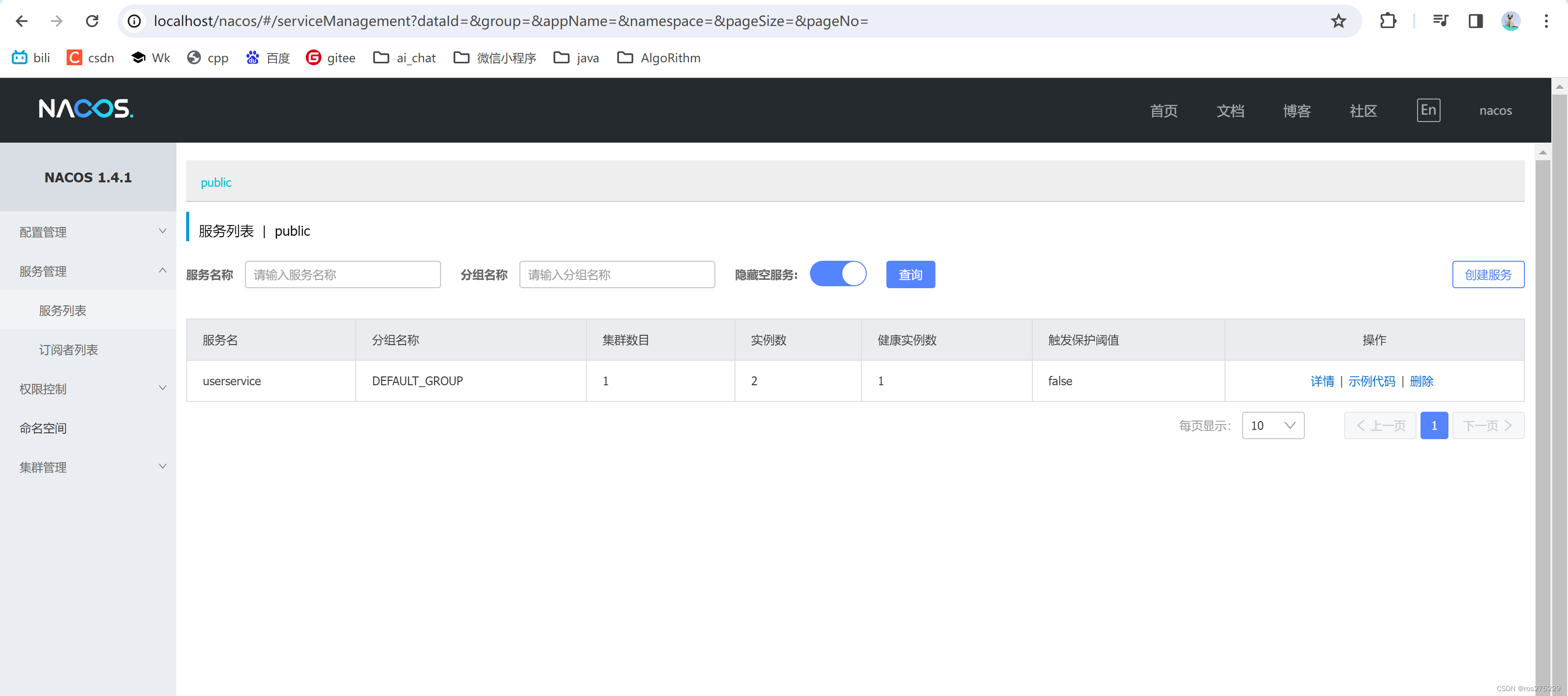Click the 集群管理 section icon
The height and width of the screenshot is (696, 1568).
point(162,466)
